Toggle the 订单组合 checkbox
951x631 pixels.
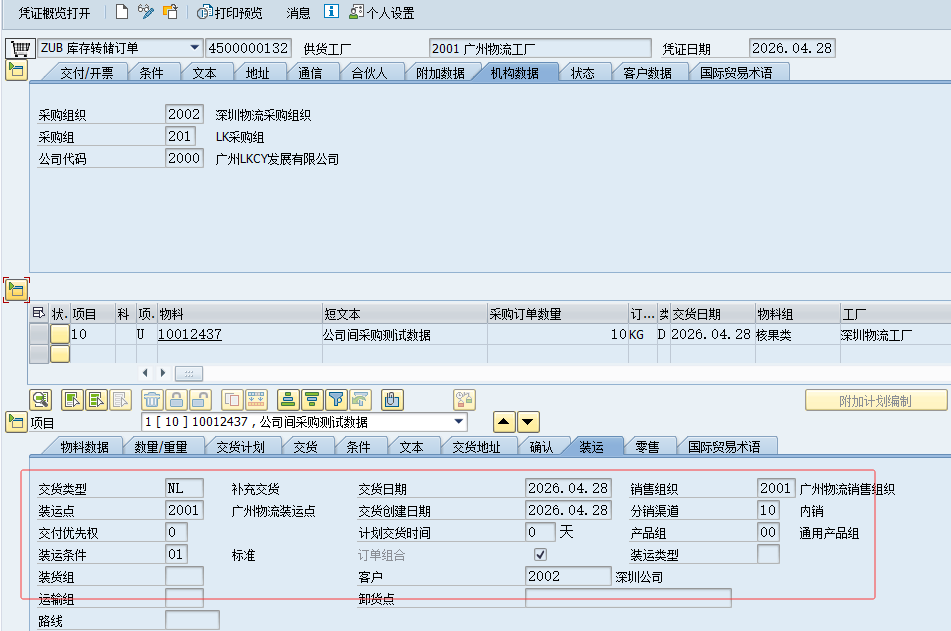(x=541, y=554)
